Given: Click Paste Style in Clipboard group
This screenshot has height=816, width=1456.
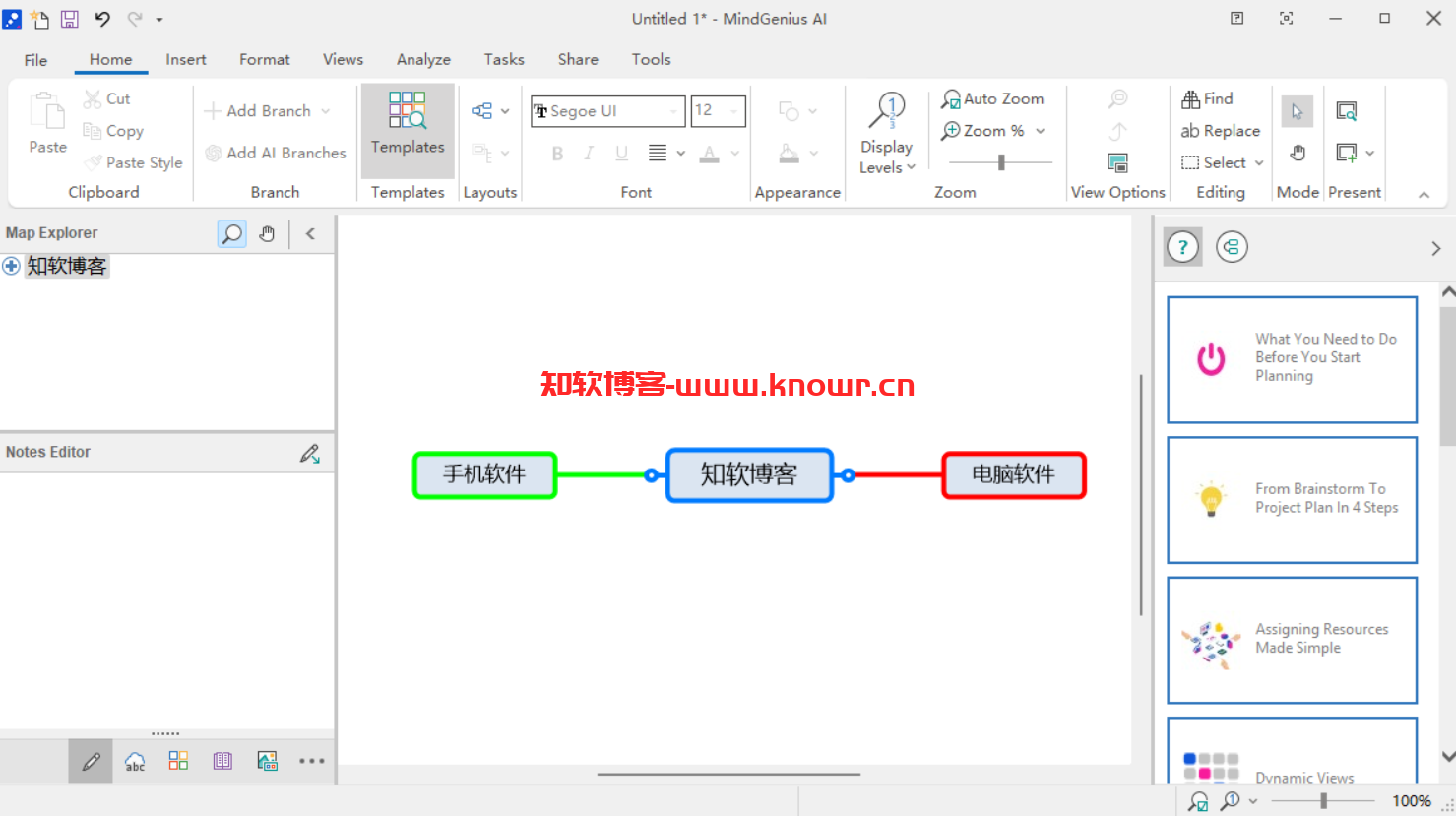Looking at the screenshot, I should 134,162.
